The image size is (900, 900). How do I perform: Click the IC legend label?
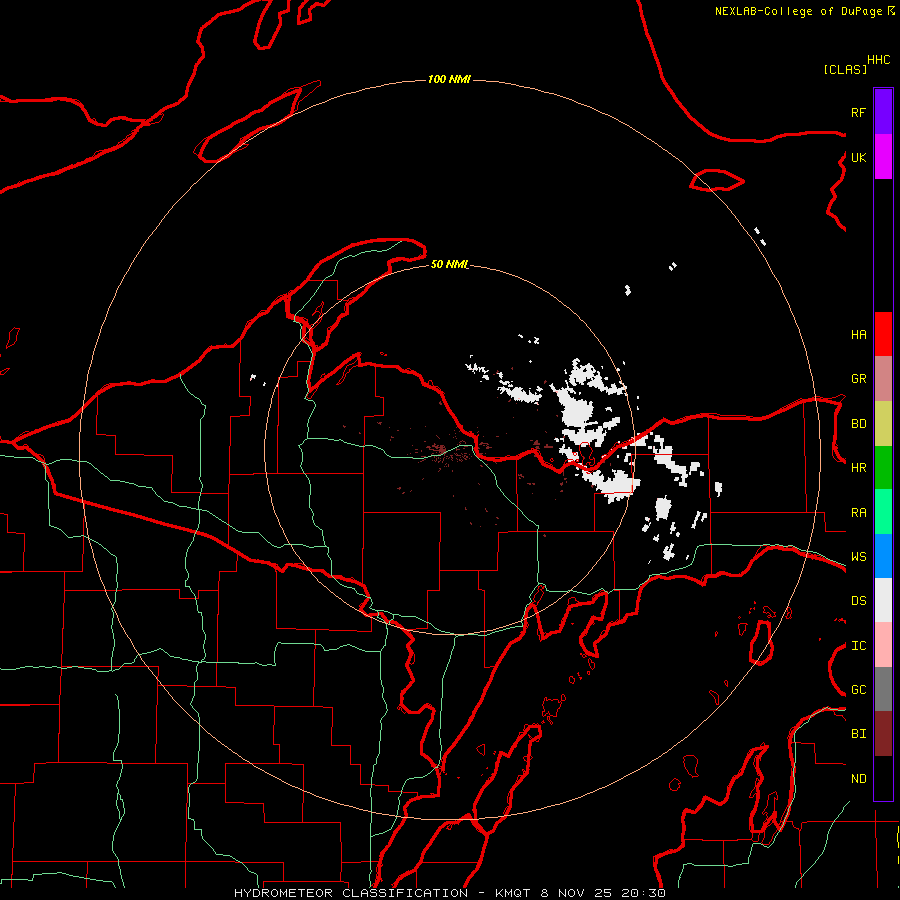pyautogui.click(x=858, y=646)
